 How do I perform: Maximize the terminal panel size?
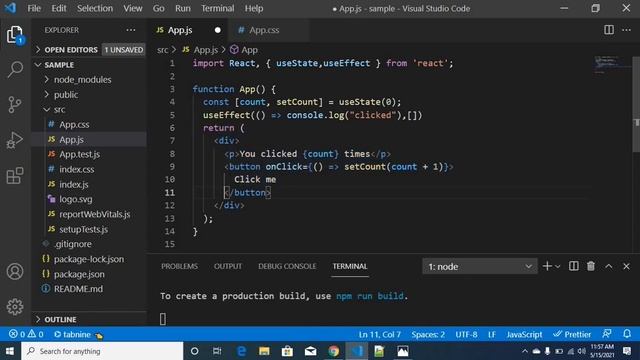click(609, 266)
